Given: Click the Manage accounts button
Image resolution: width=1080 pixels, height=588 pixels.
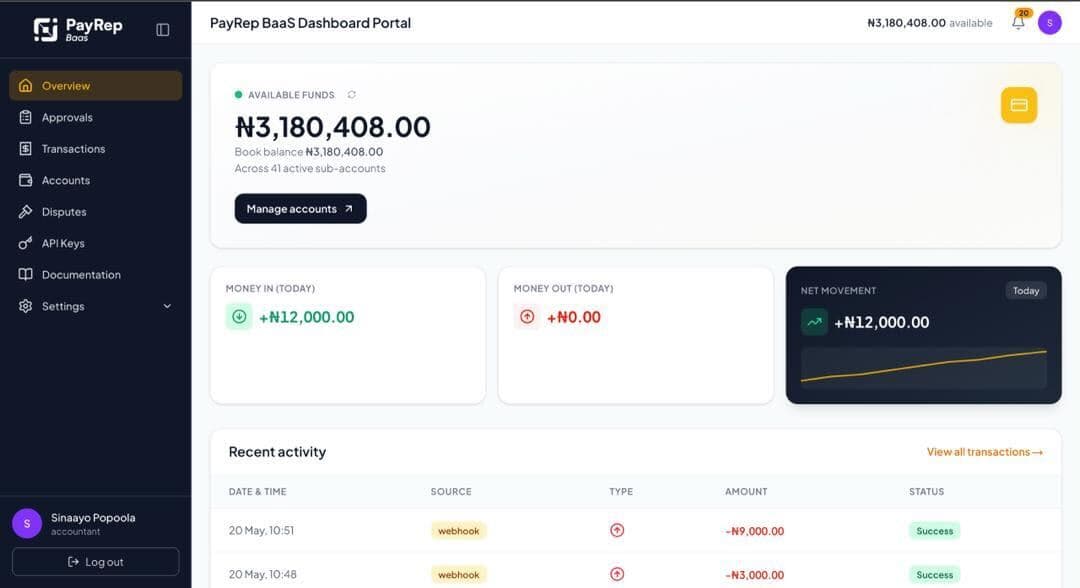Looking at the screenshot, I should click(300, 209).
